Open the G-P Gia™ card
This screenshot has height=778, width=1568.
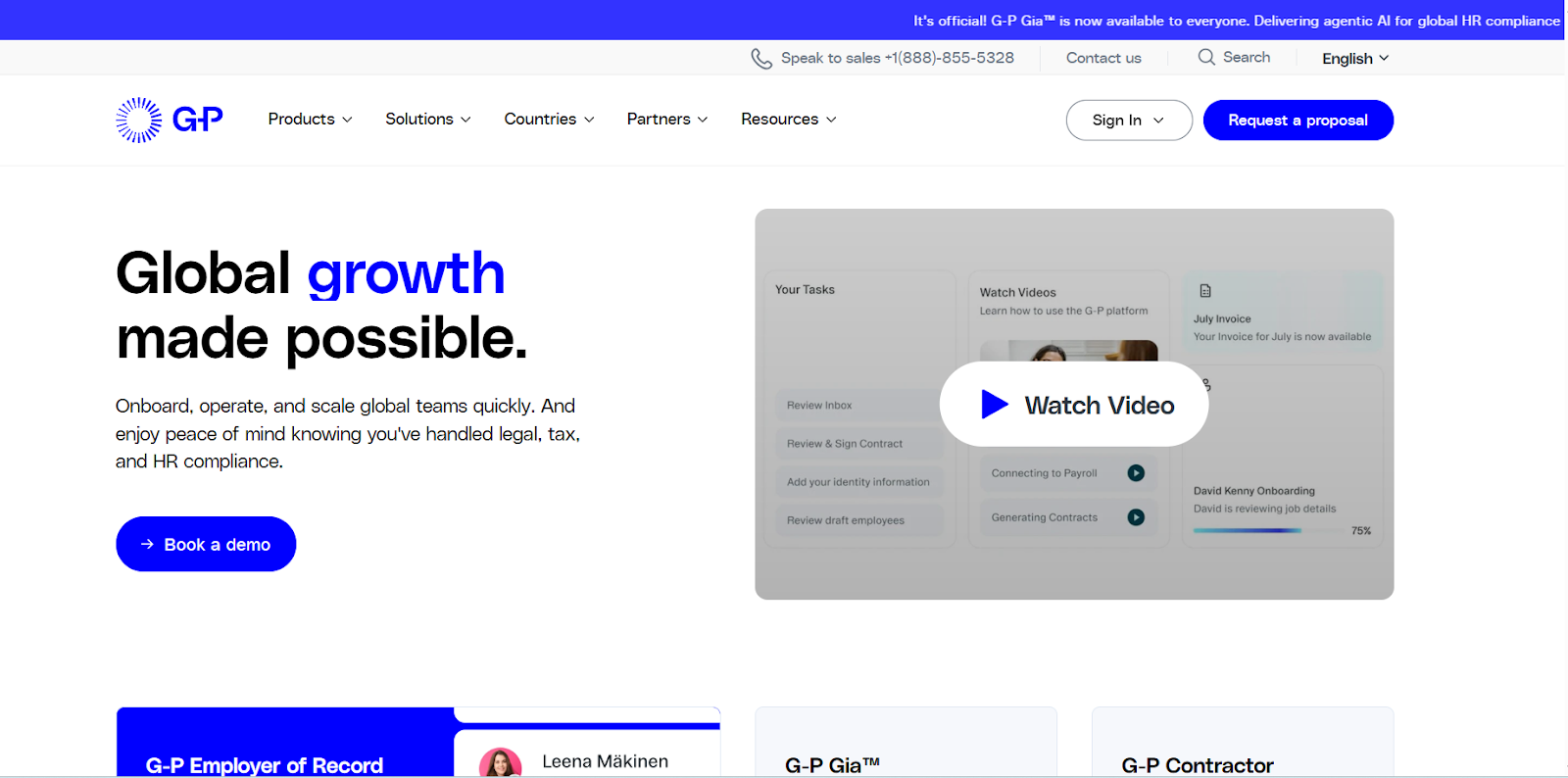[906, 743]
